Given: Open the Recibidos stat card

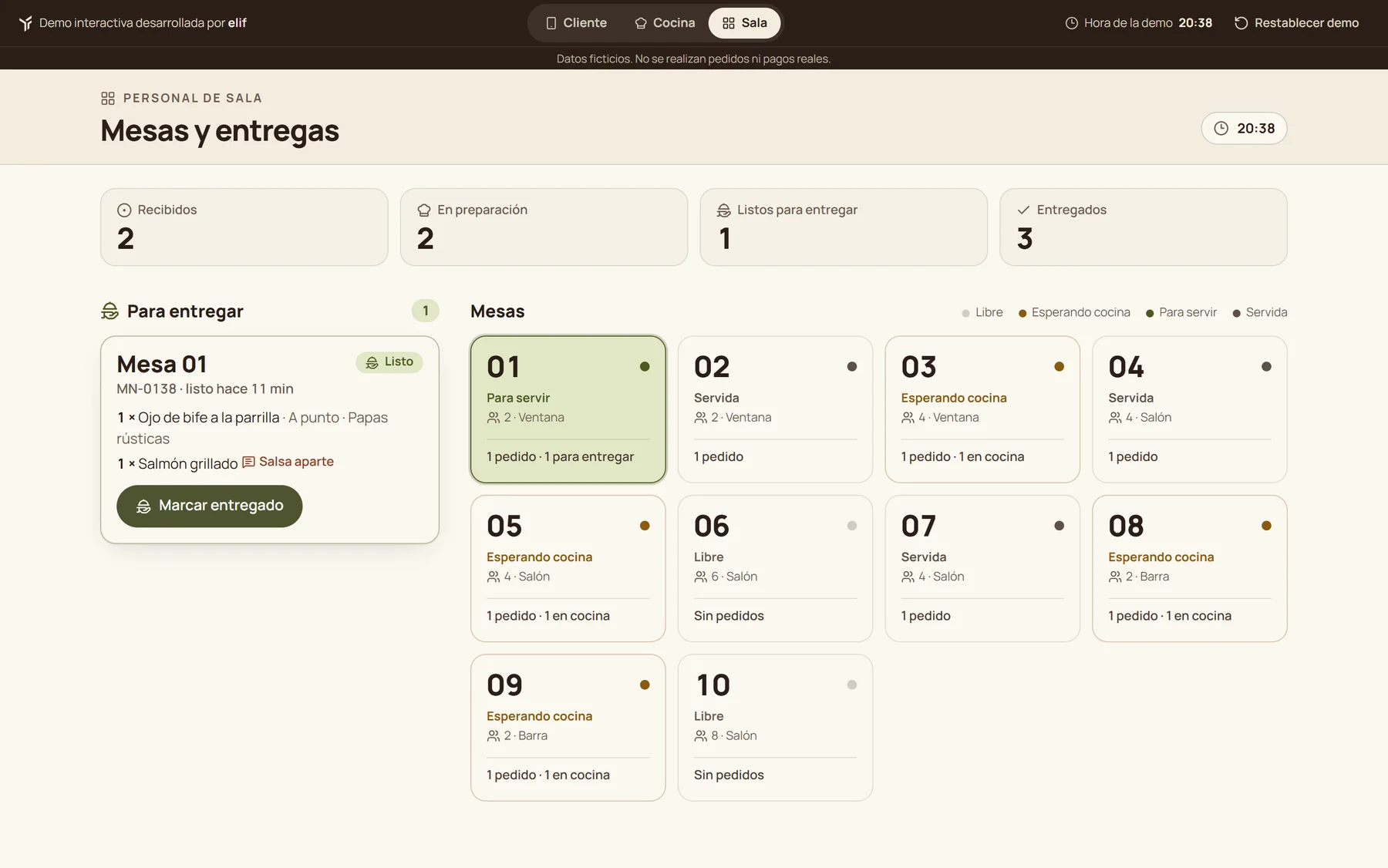Looking at the screenshot, I should click(244, 227).
